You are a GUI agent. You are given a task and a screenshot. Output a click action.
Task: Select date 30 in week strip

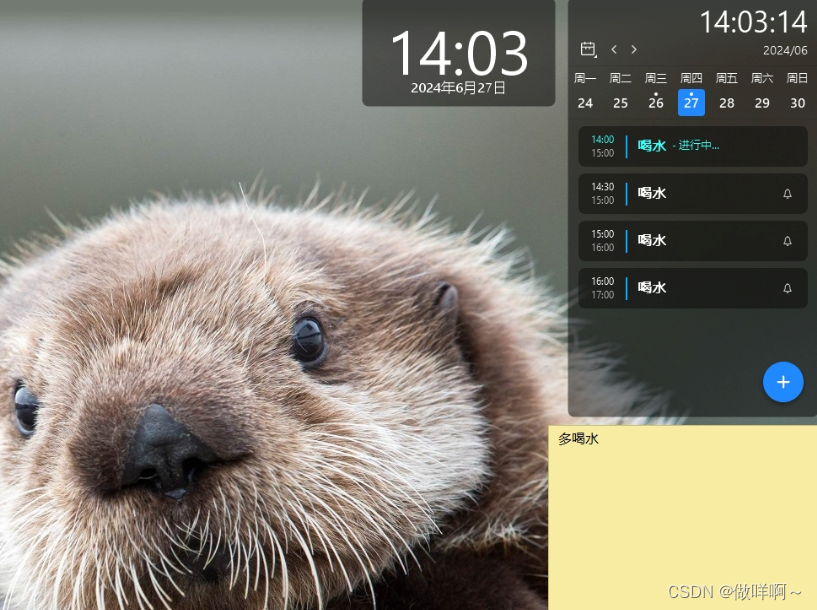[x=798, y=103]
